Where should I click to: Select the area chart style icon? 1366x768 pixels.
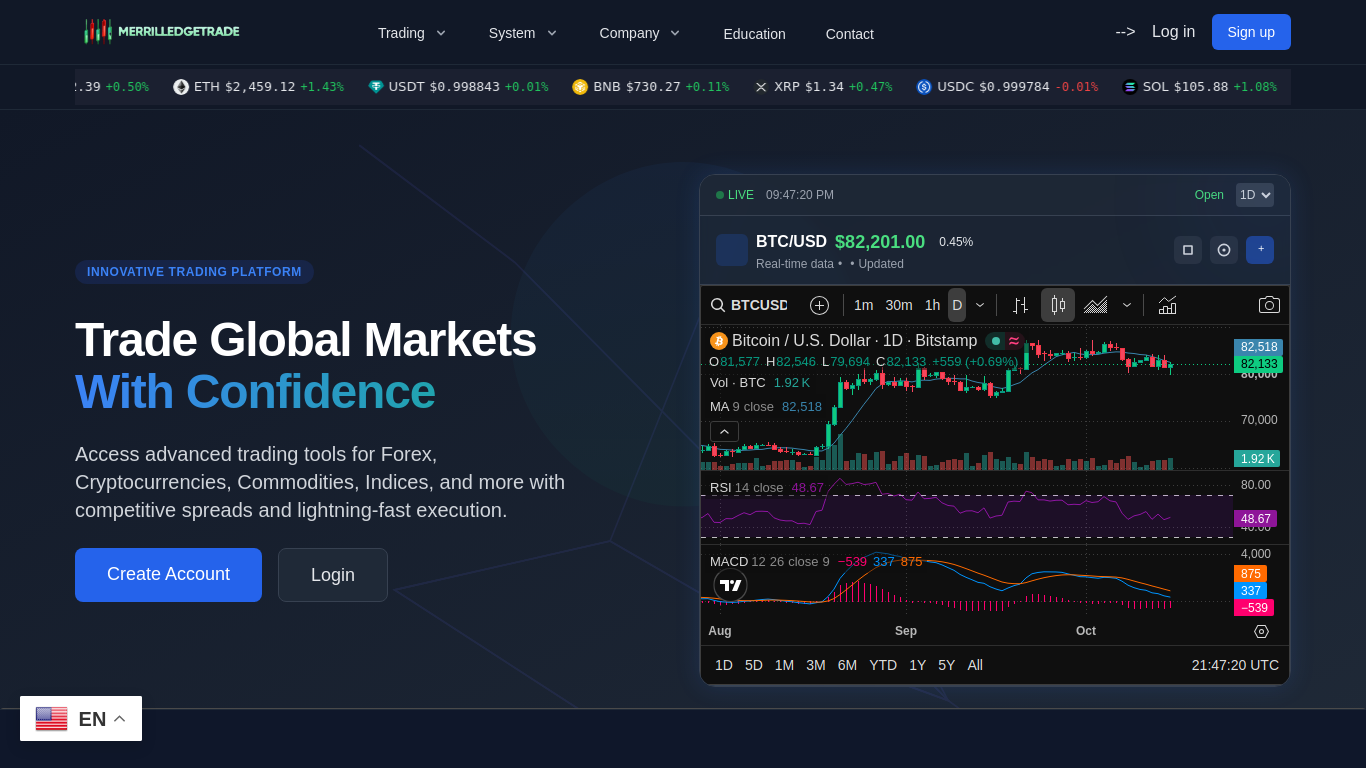(x=1095, y=305)
